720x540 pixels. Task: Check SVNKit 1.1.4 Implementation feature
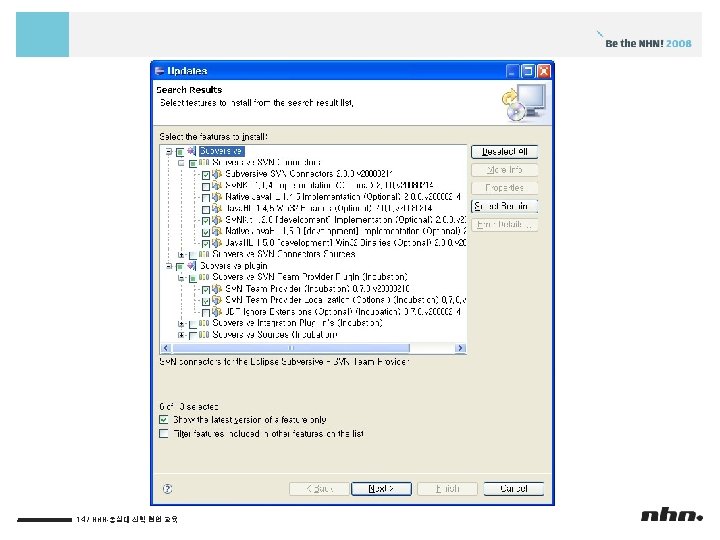pyautogui.click(x=206, y=186)
